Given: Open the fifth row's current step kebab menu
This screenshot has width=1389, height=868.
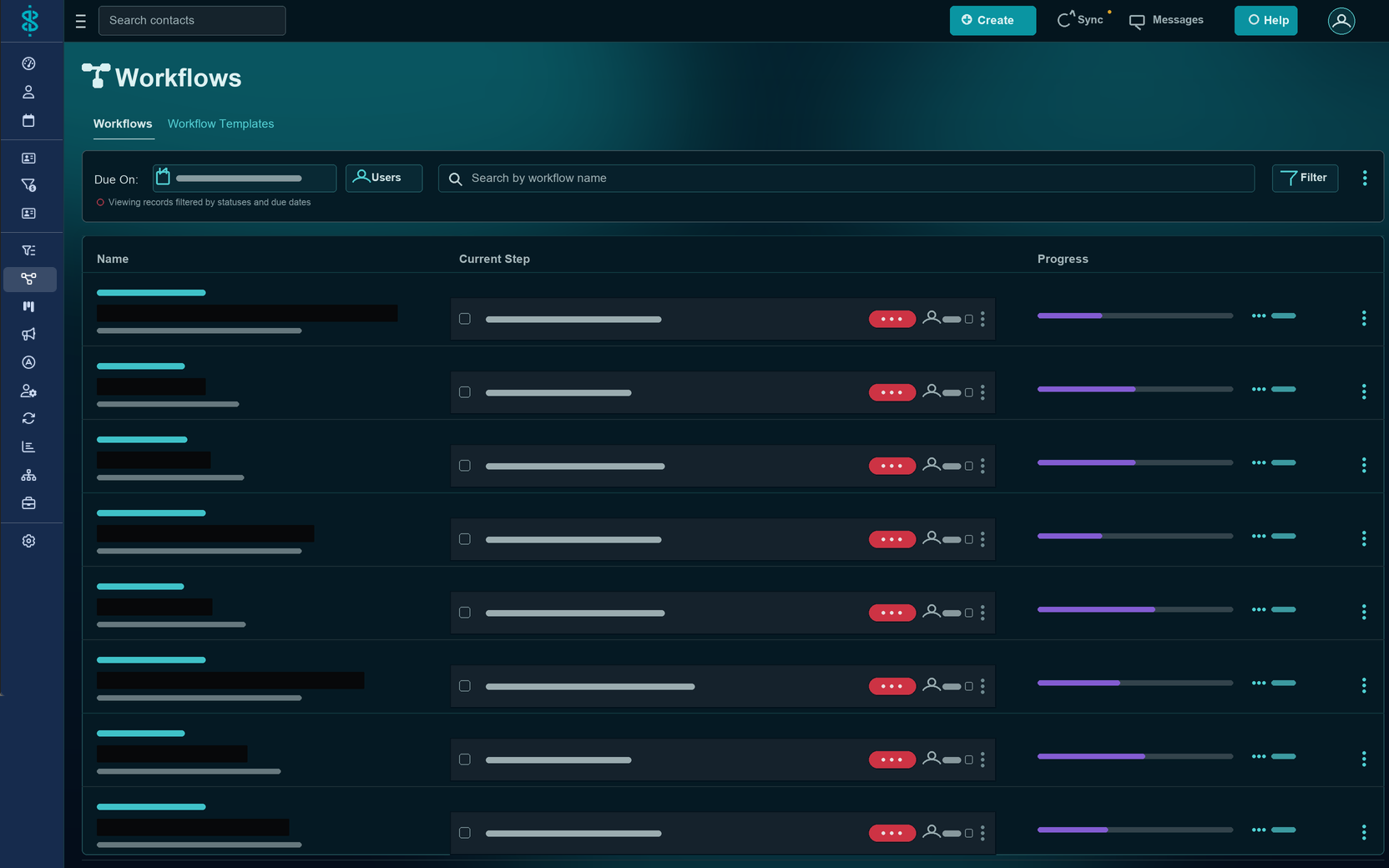Looking at the screenshot, I should pos(982,613).
